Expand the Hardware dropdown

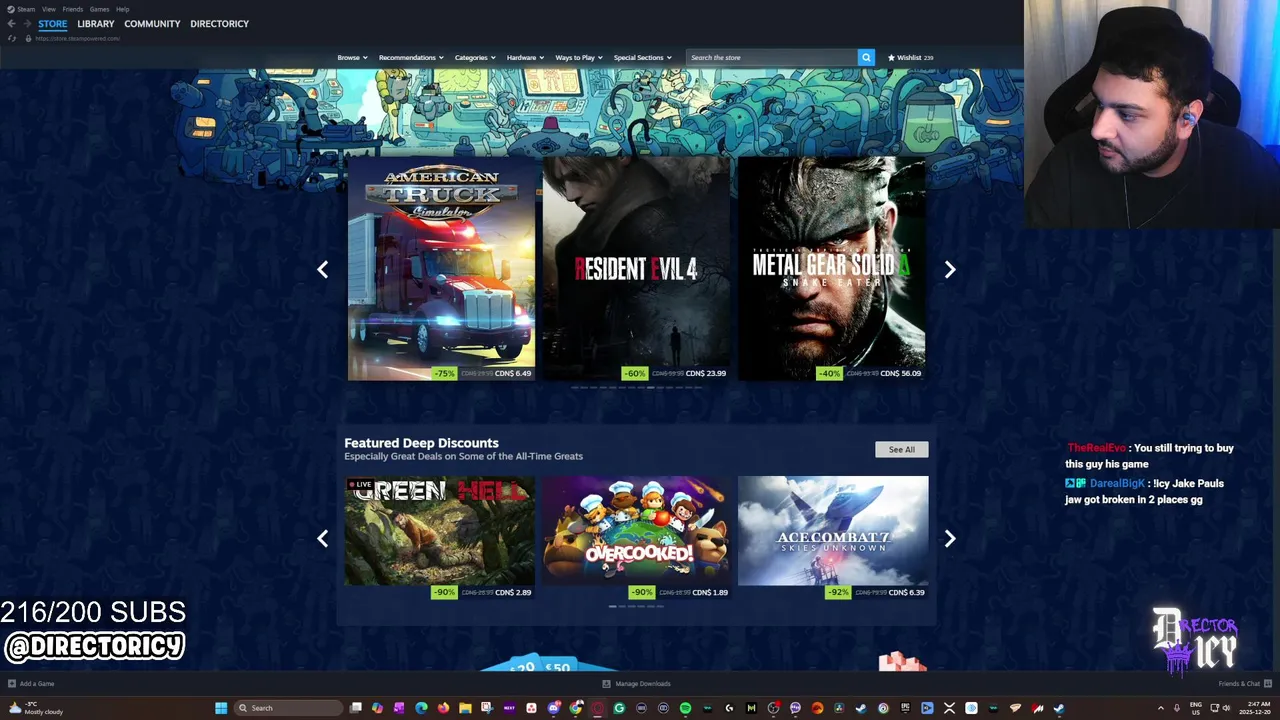coord(525,58)
